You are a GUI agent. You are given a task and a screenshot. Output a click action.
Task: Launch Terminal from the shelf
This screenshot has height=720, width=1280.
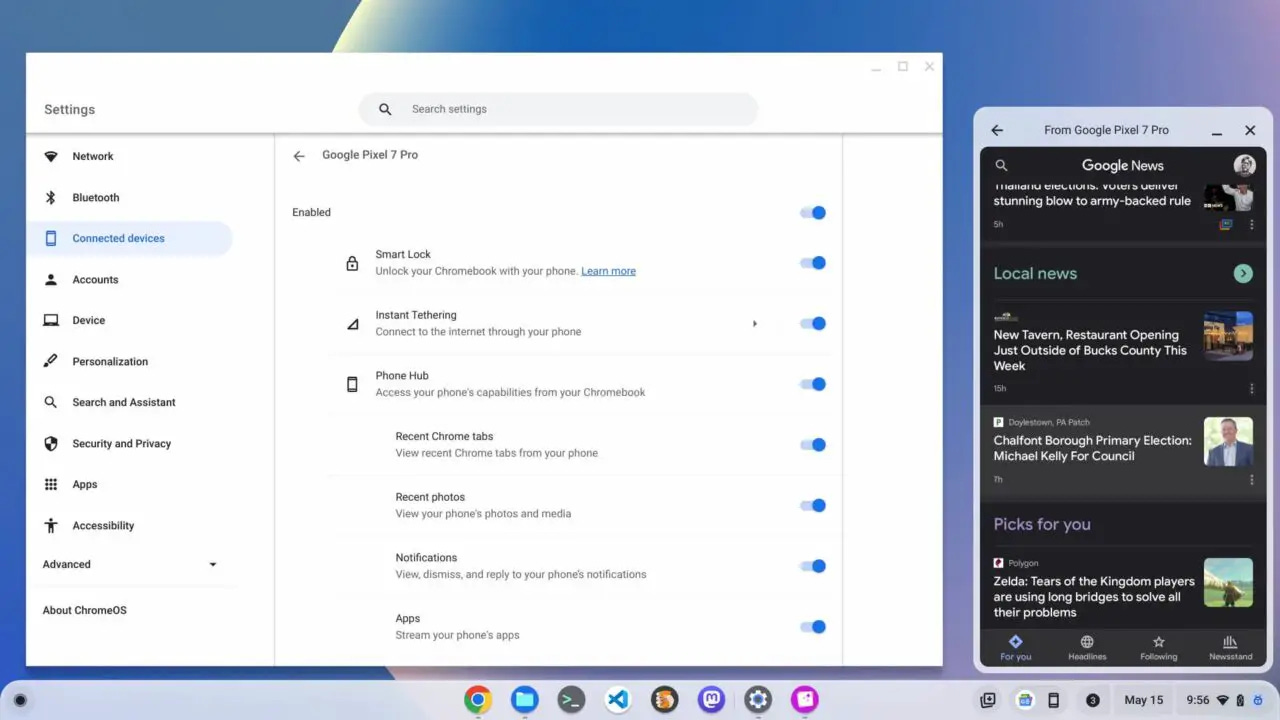tap(571, 700)
